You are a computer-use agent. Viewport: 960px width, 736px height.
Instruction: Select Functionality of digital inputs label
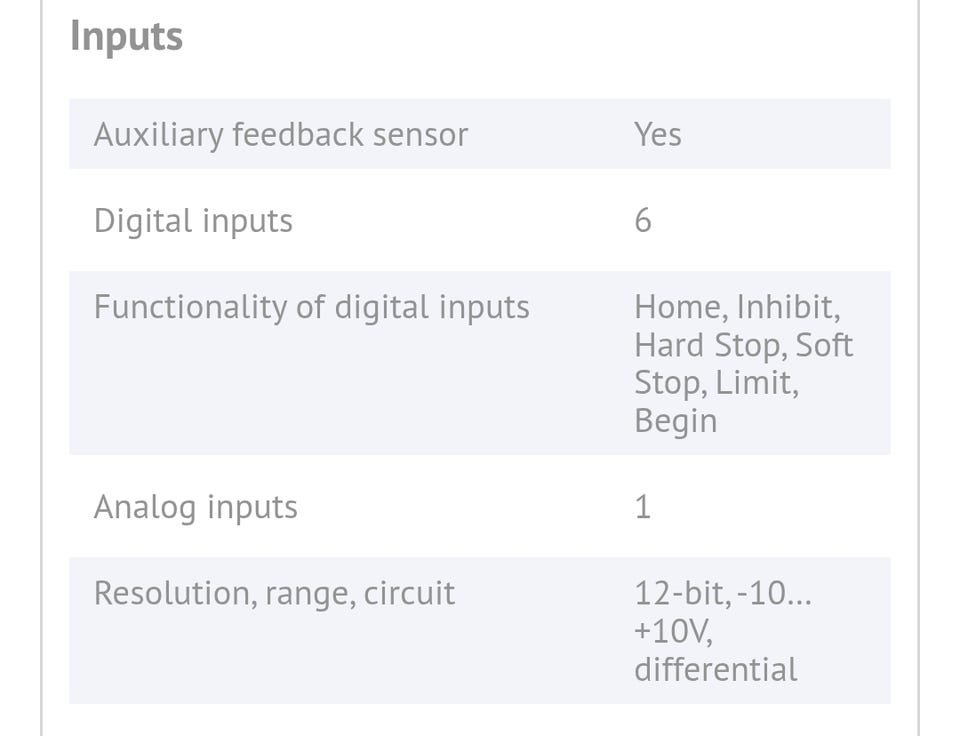coord(312,307)
